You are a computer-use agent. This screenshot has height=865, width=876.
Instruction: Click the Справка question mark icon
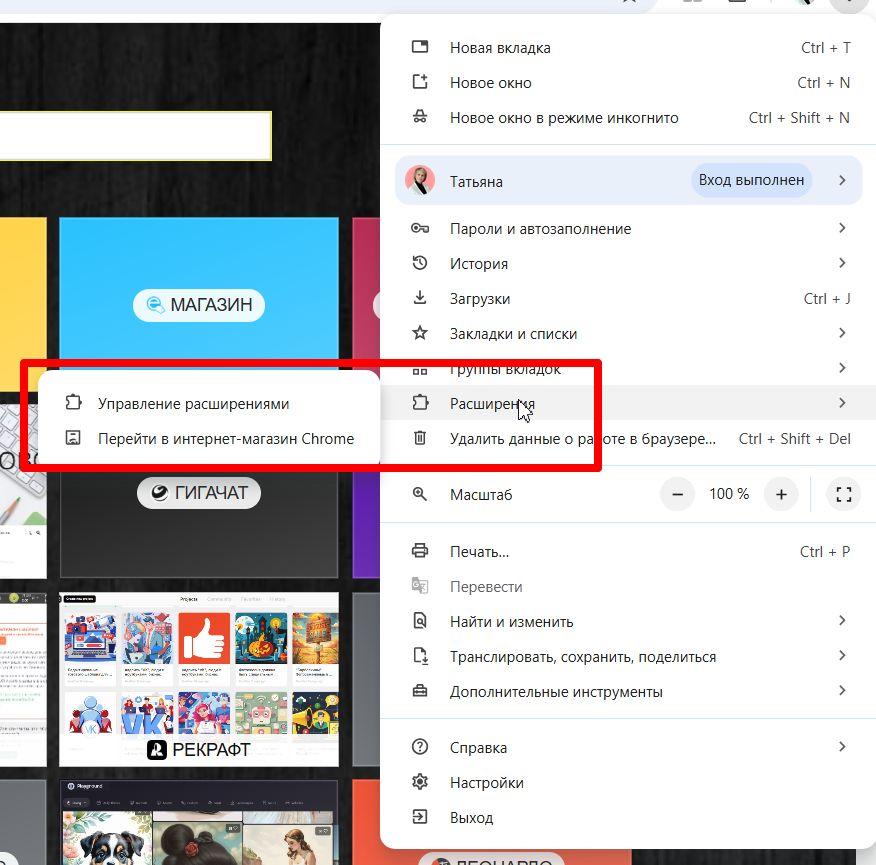(420, 747)
